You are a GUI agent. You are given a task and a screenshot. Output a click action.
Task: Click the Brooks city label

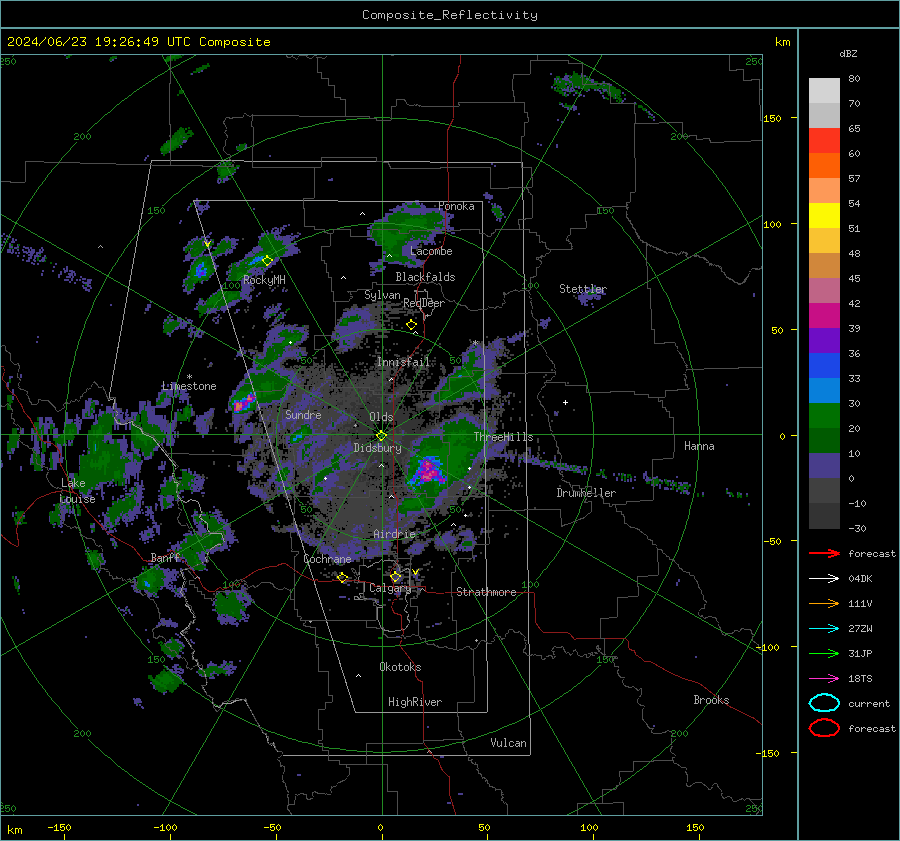[x=711, y=700]
